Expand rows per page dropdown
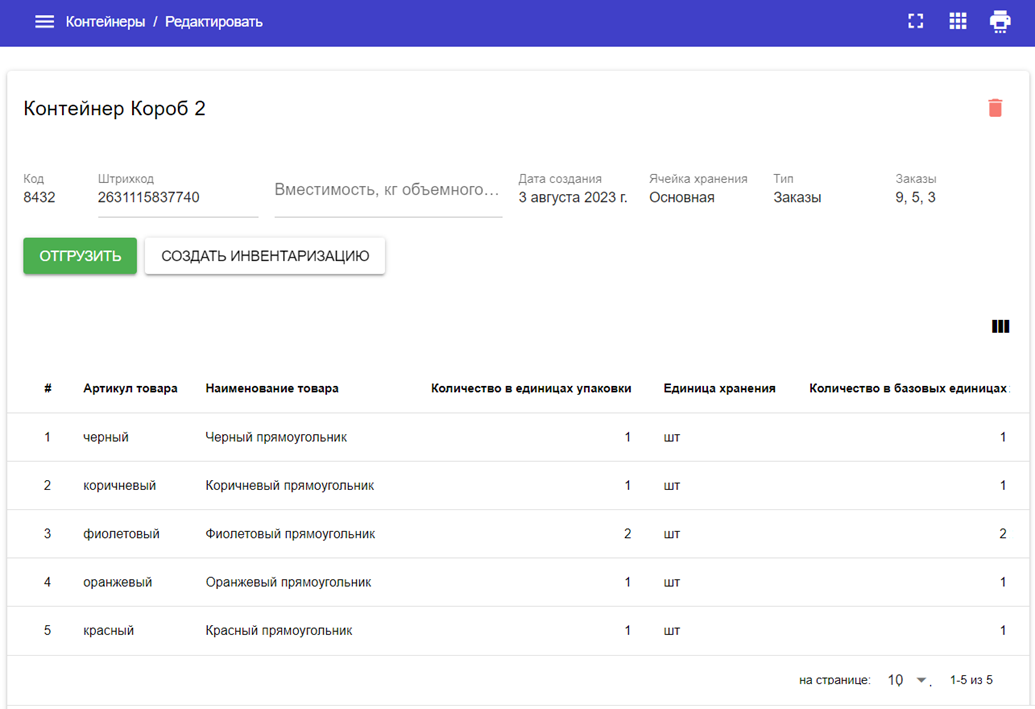Screen dimensions: 1035x709 point(908,680)
